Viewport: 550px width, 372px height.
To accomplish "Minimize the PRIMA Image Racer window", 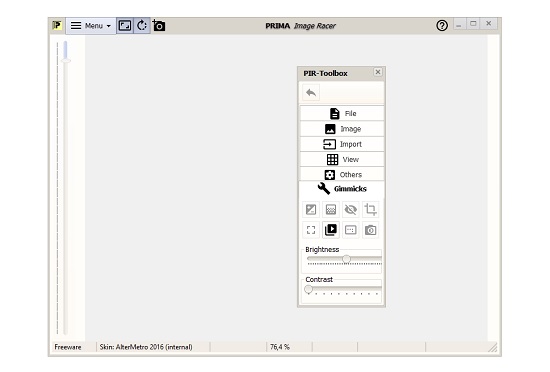I will pyautogui.click(x=458, y=25).
